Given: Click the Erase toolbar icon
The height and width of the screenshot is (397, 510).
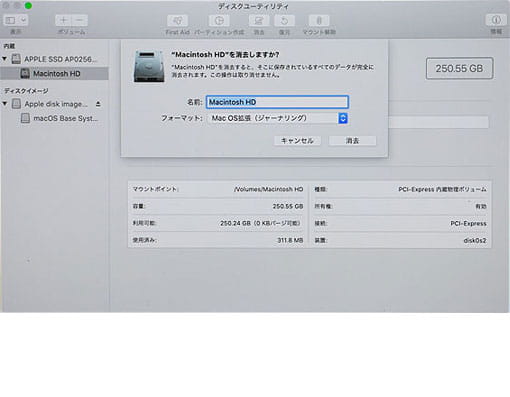Looking at the screenshot, I should click(x=259, y=21).
